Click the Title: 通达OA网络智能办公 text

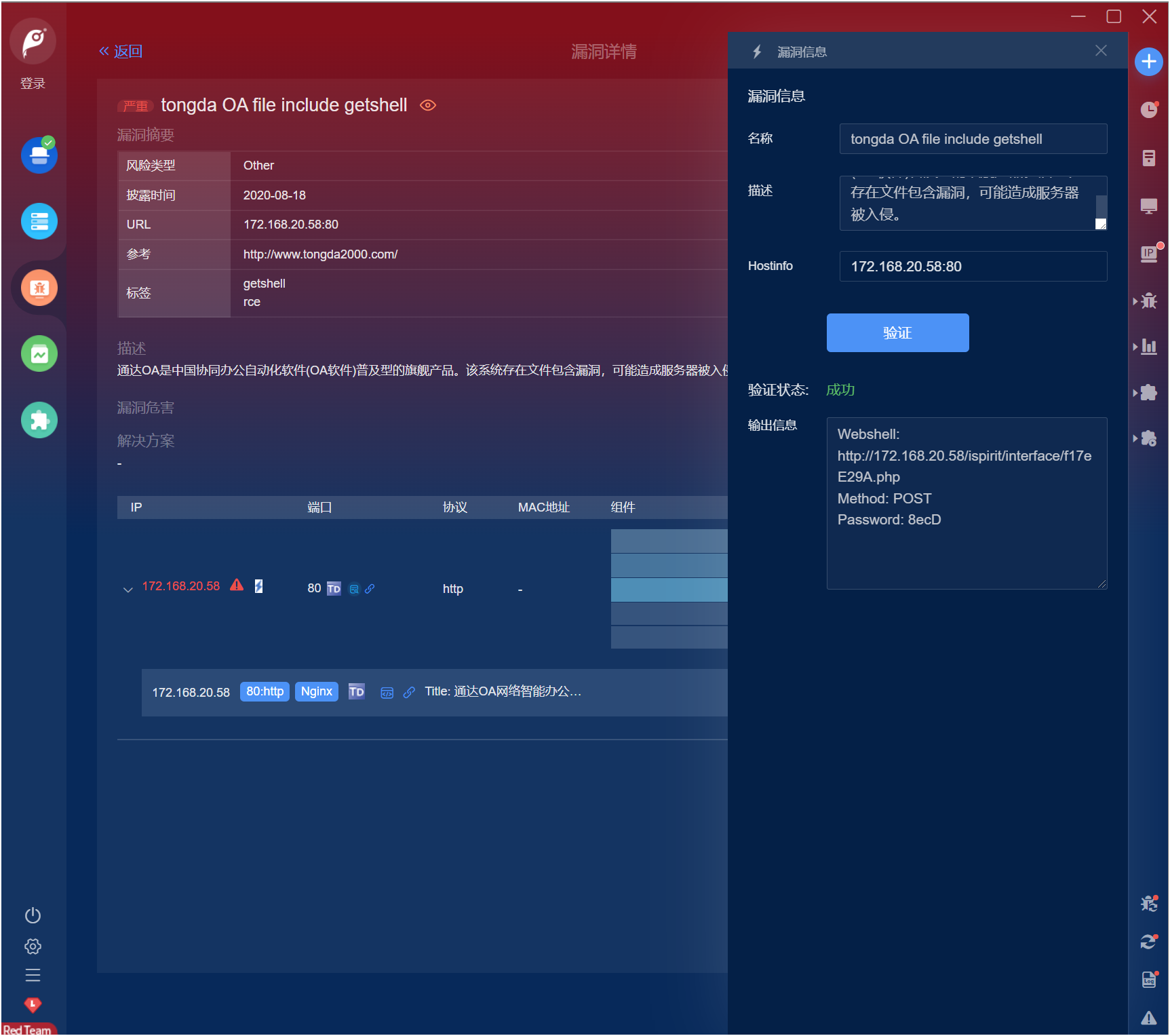pyautogui.click(x=503, y=691)
